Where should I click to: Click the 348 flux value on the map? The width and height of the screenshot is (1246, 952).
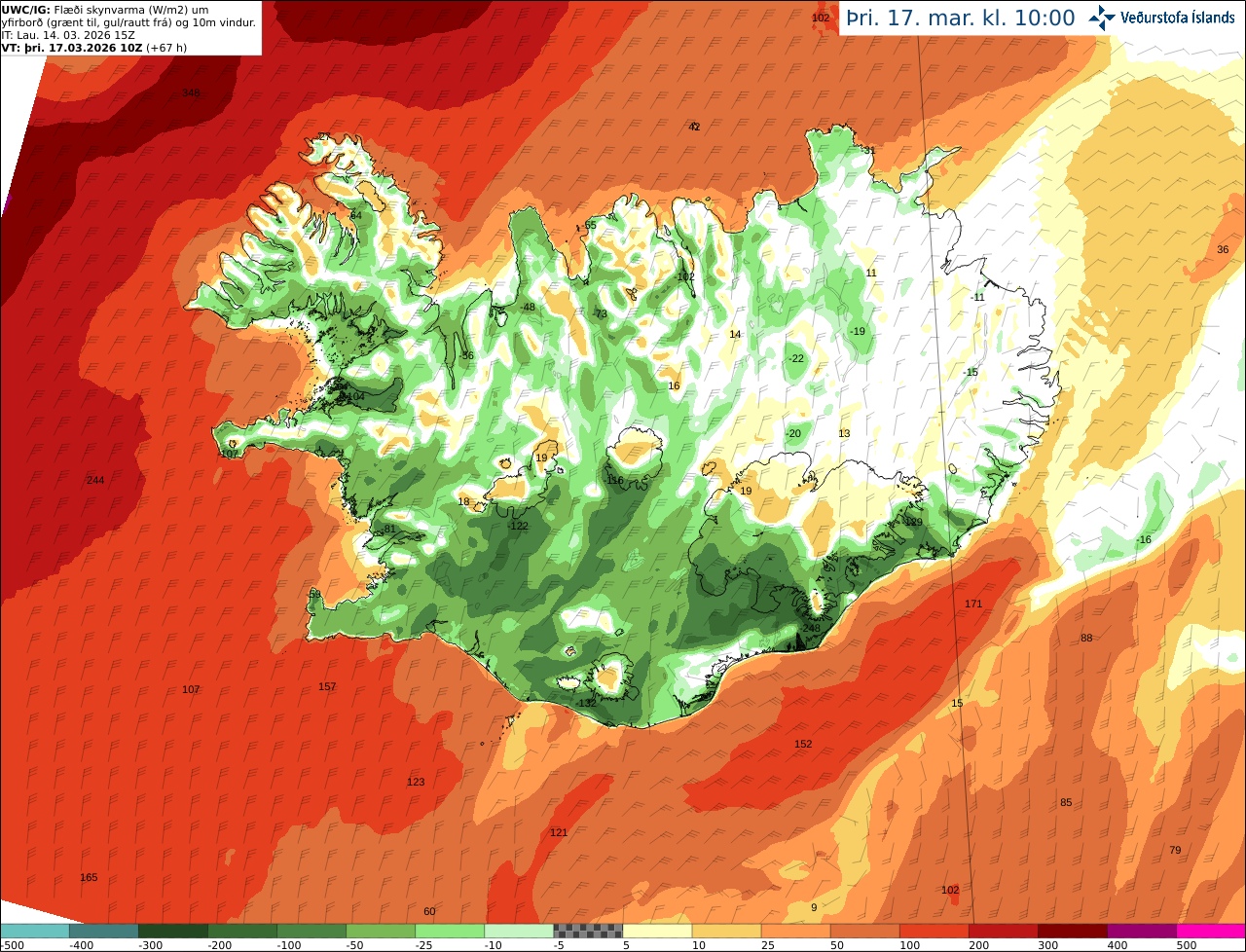tap(191, 92)
